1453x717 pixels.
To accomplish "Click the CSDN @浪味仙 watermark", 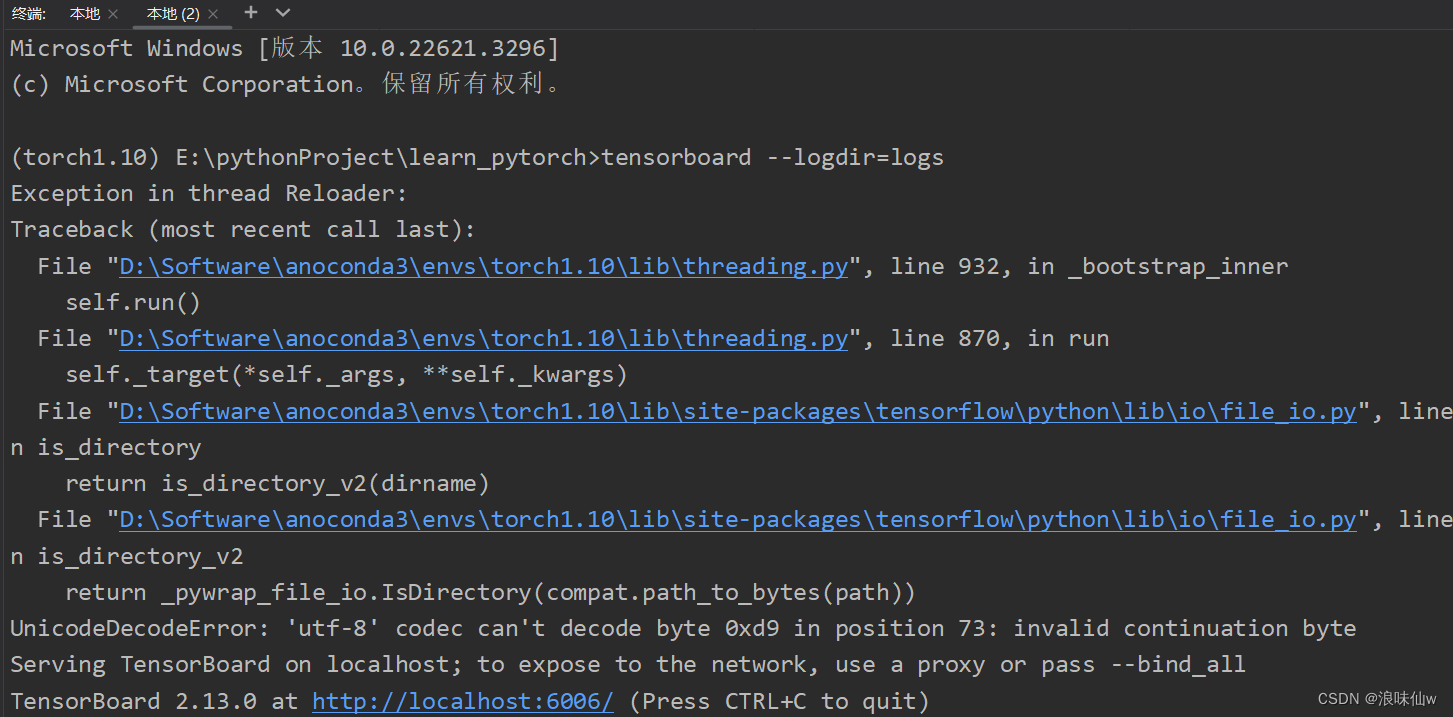I will (x=1379, y=698).
